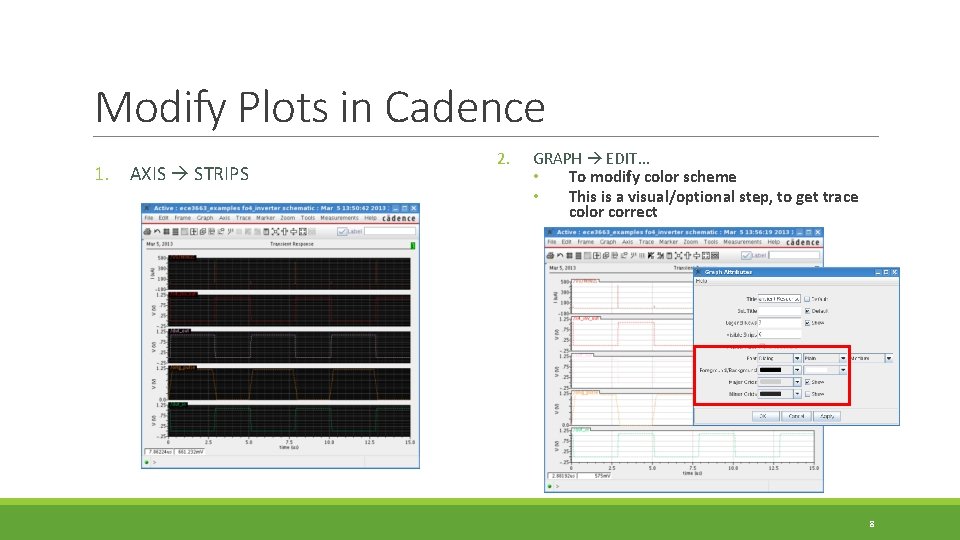Click the calculator icon in right window toolbar
This screenshot has width=960, height=540.
[669, 255]
